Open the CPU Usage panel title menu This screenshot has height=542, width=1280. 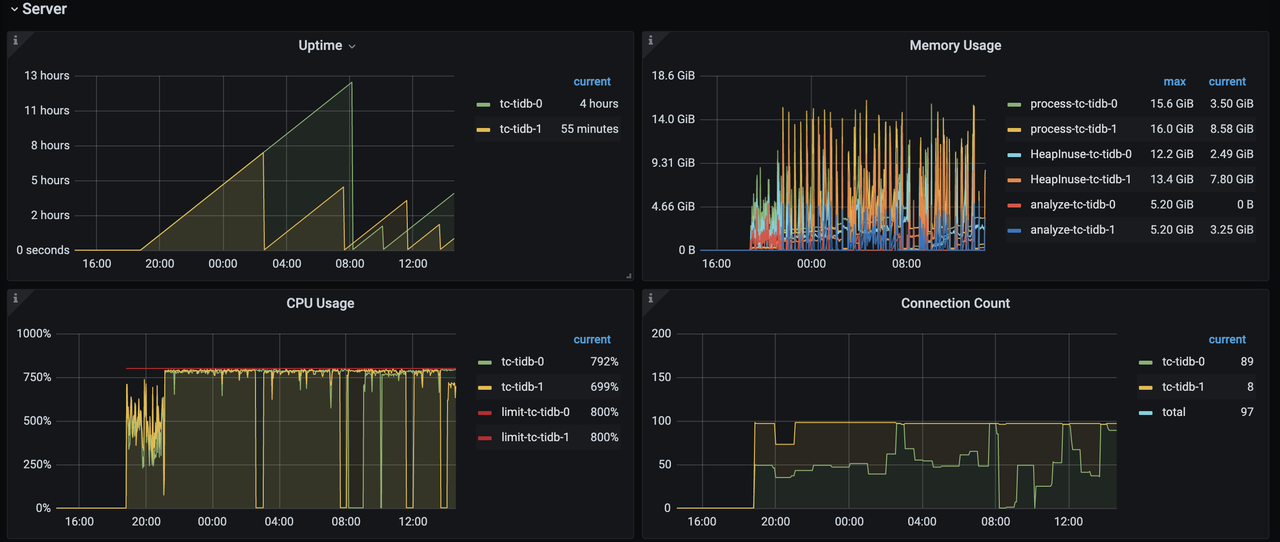pyautogui.click(x=320, y=303)
